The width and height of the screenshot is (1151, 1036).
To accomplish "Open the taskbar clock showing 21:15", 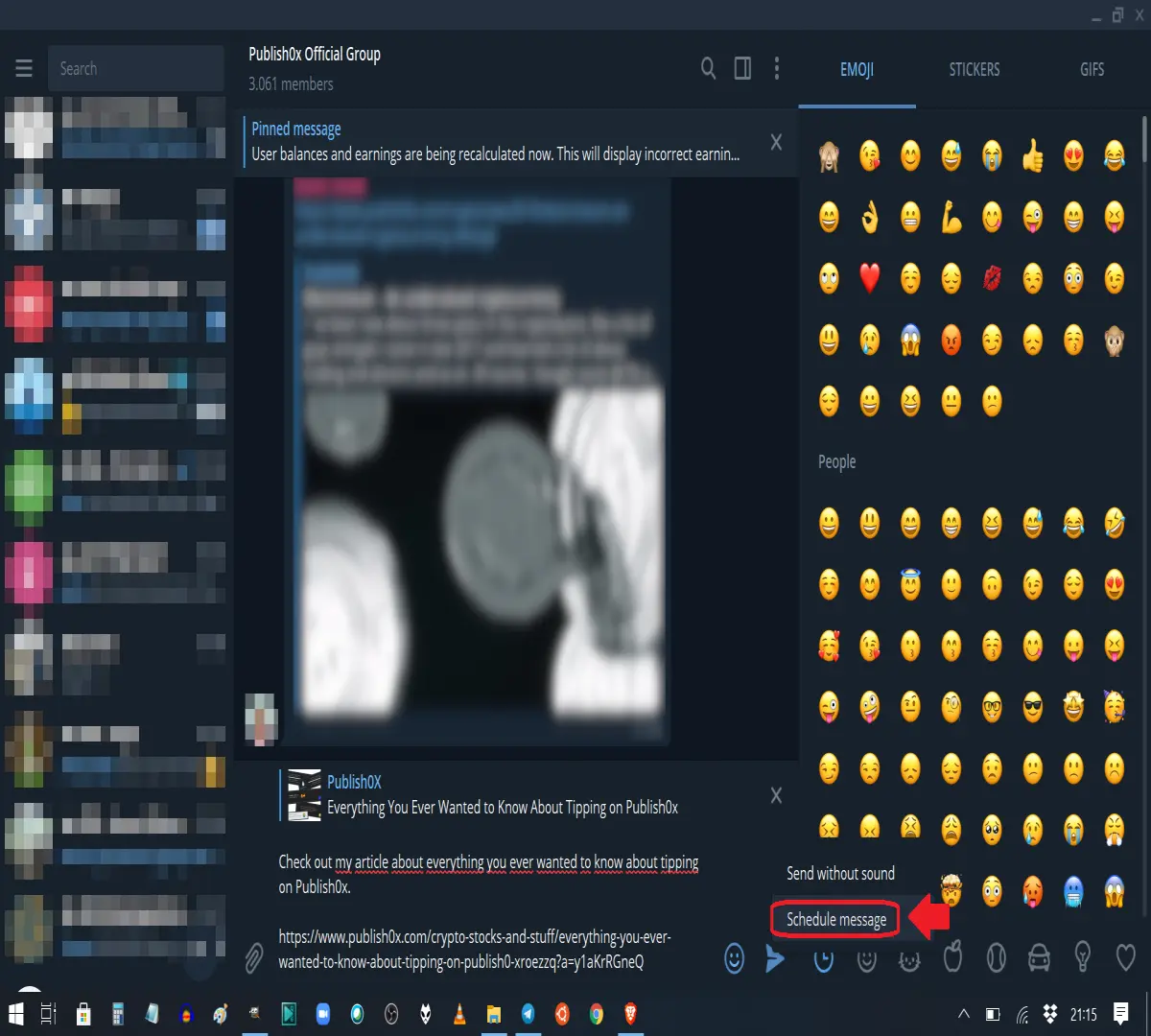I will 1083,1014.
